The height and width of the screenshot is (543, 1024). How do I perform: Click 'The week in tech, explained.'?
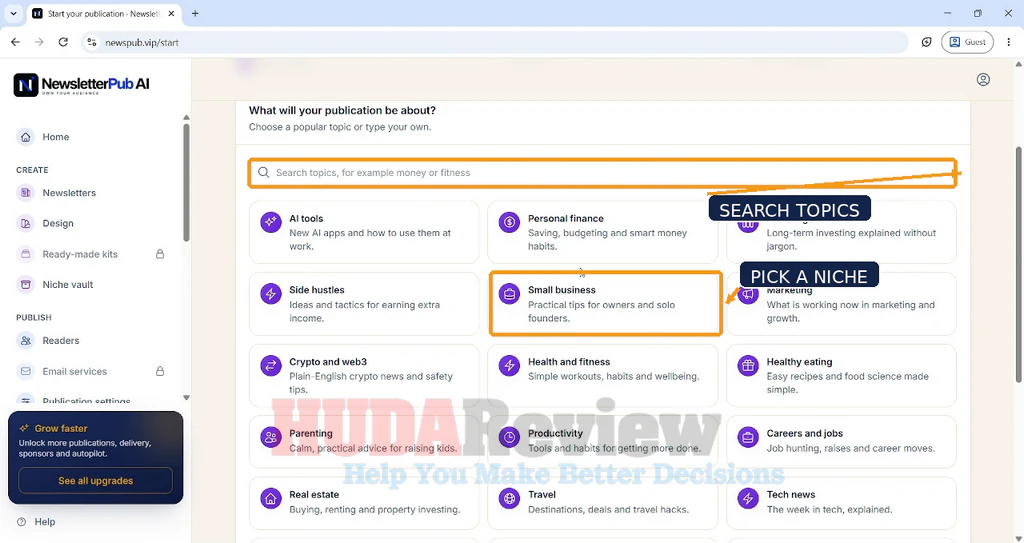(x=829, y=510)
